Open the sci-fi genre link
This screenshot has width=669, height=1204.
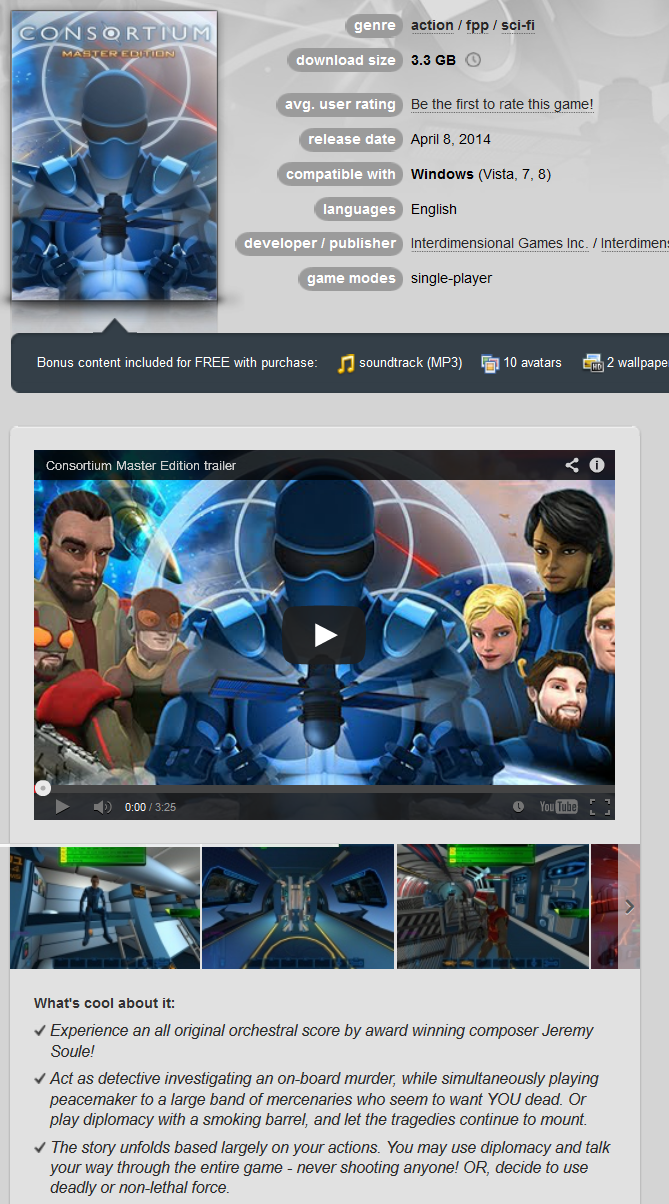(518, 25)
